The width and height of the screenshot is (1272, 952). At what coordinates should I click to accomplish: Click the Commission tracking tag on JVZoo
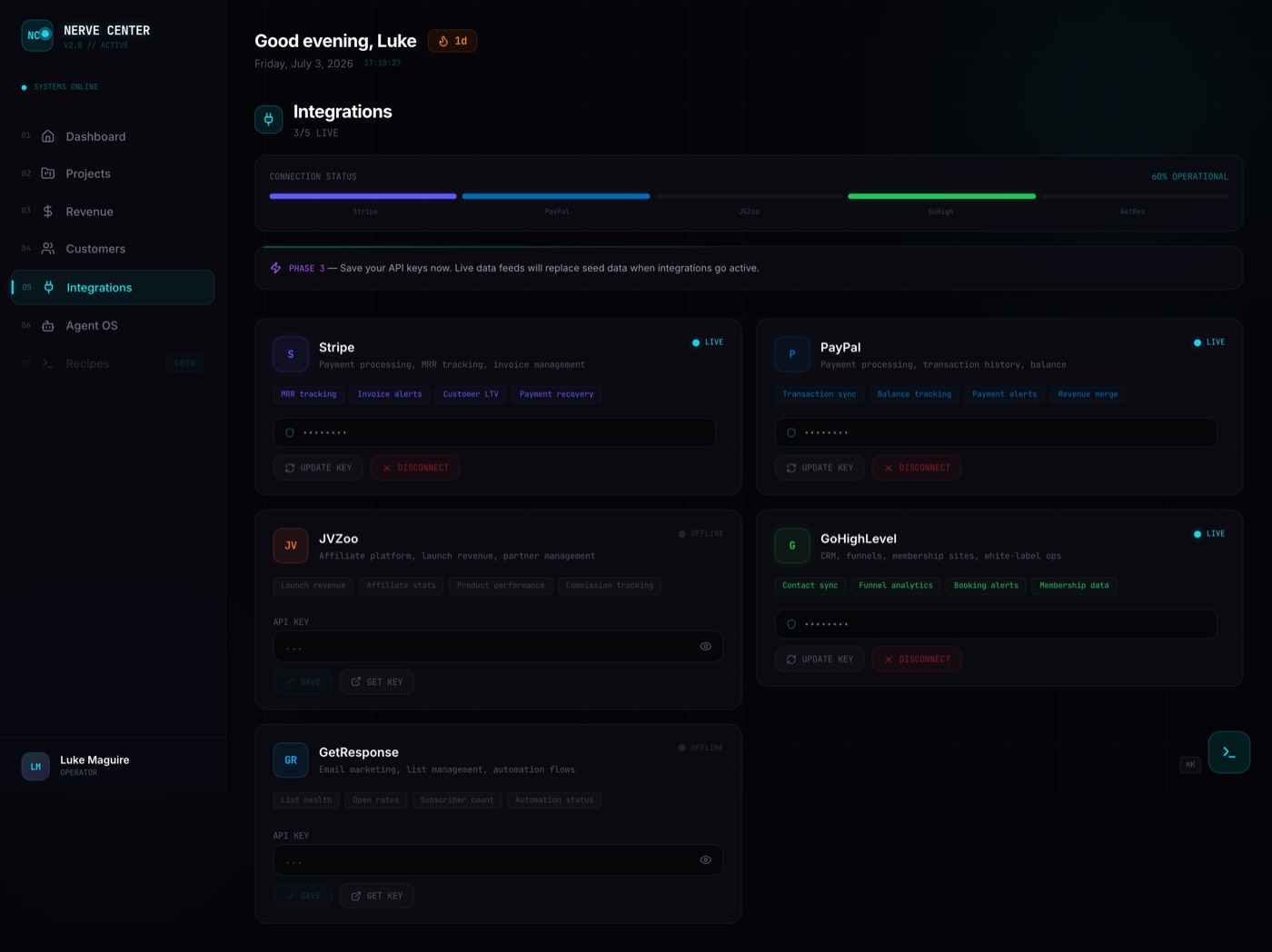coord(610,586)
